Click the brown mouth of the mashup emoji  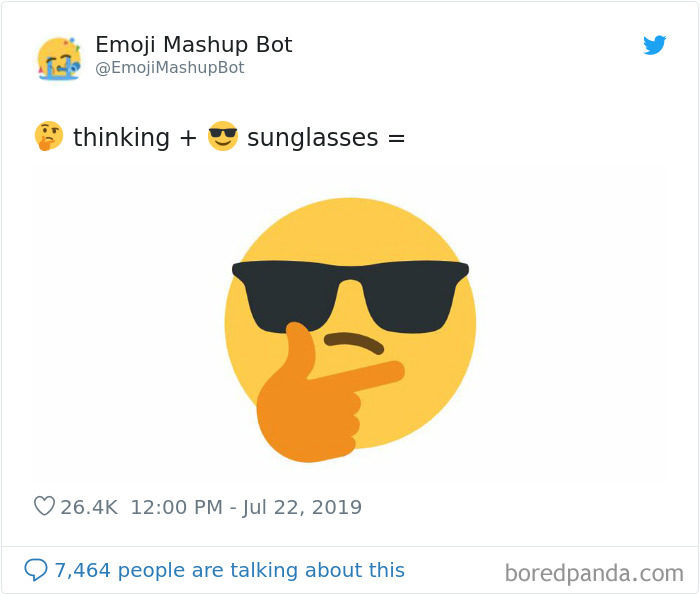coord(355,341)
